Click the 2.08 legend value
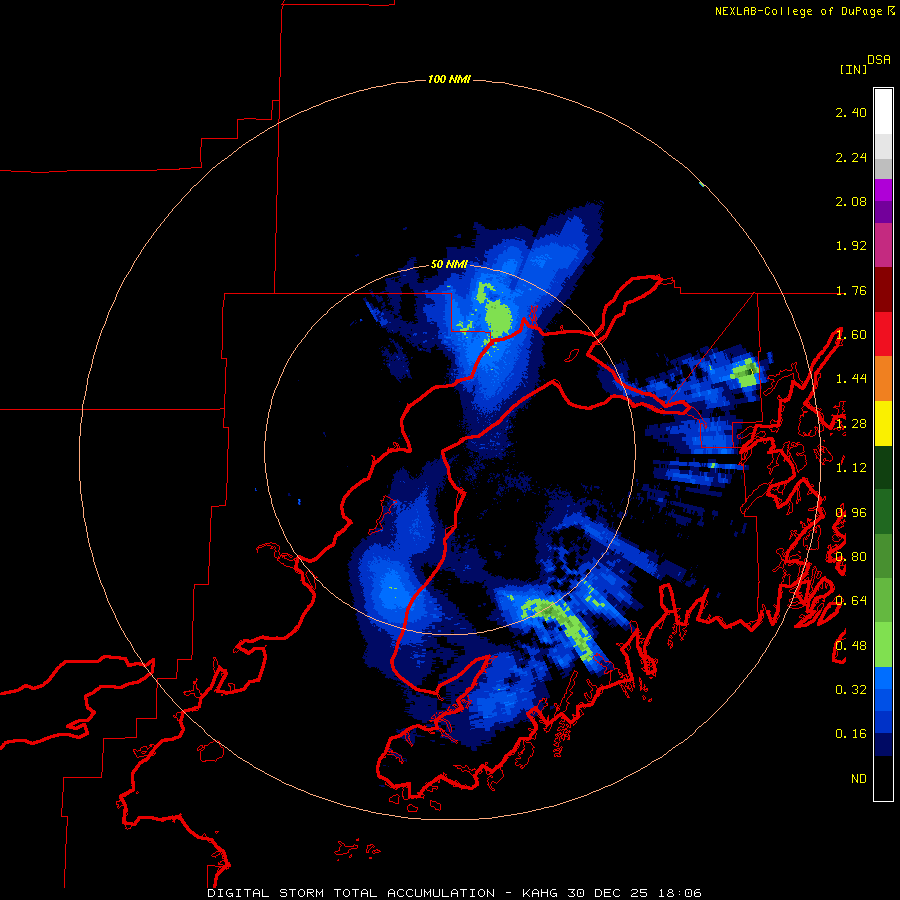 click(x=851, y=201)
